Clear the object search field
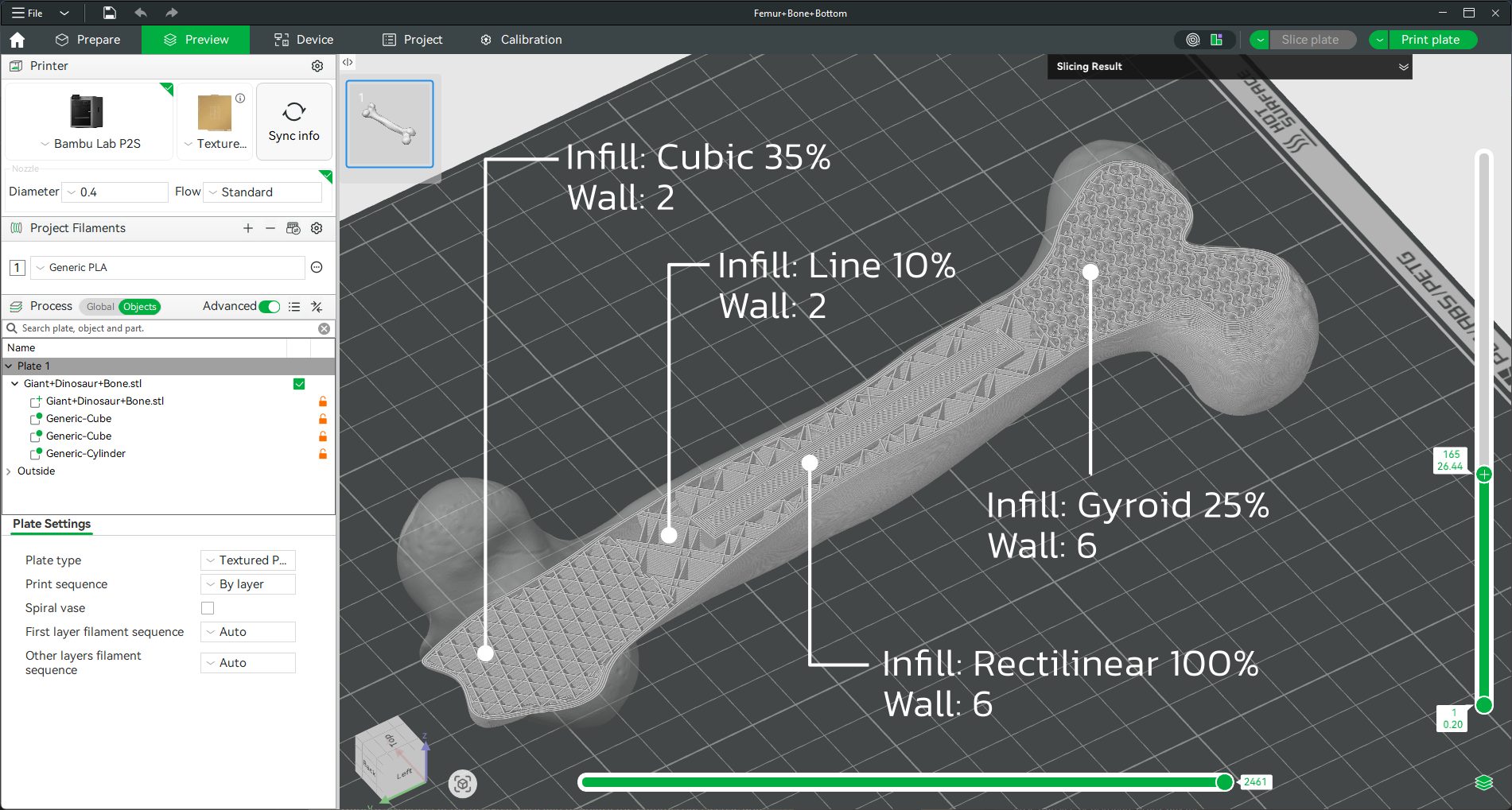This screenshot has height=810, width=1512. (324, 328)
